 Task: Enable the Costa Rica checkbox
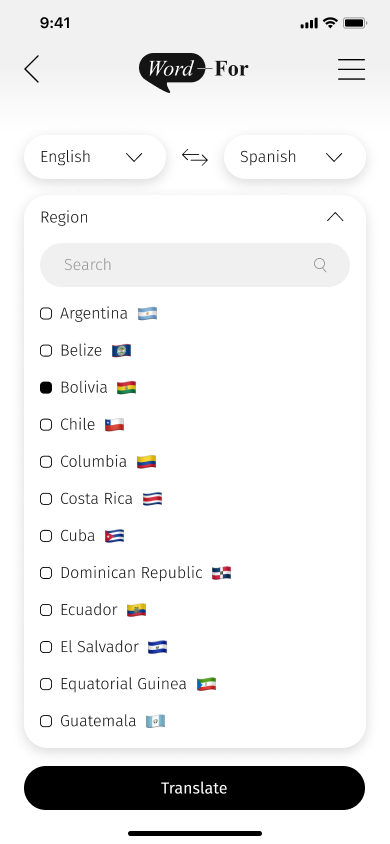[x=46, y=499]
